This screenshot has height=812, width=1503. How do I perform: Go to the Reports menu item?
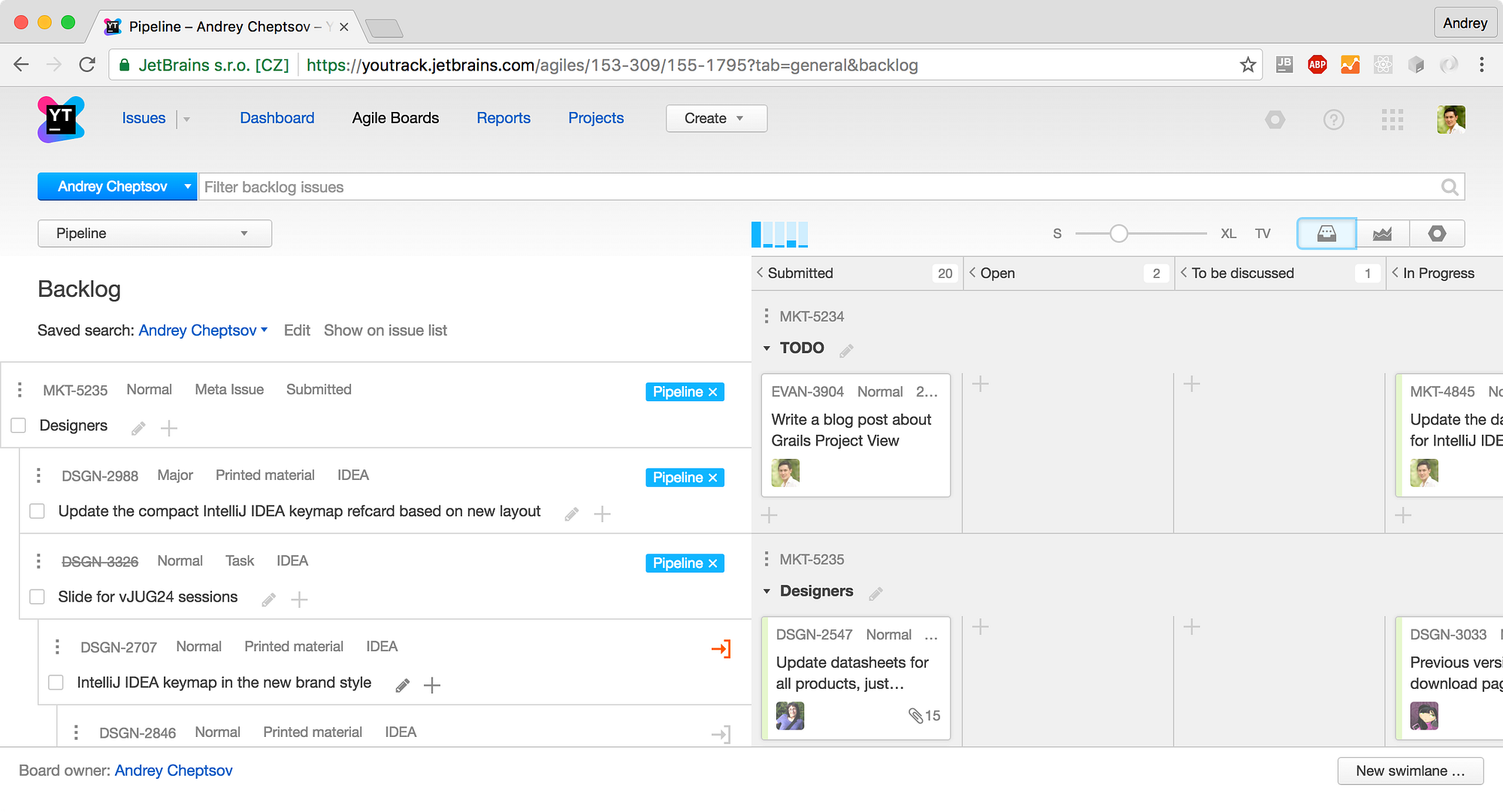tap(503, 118)
